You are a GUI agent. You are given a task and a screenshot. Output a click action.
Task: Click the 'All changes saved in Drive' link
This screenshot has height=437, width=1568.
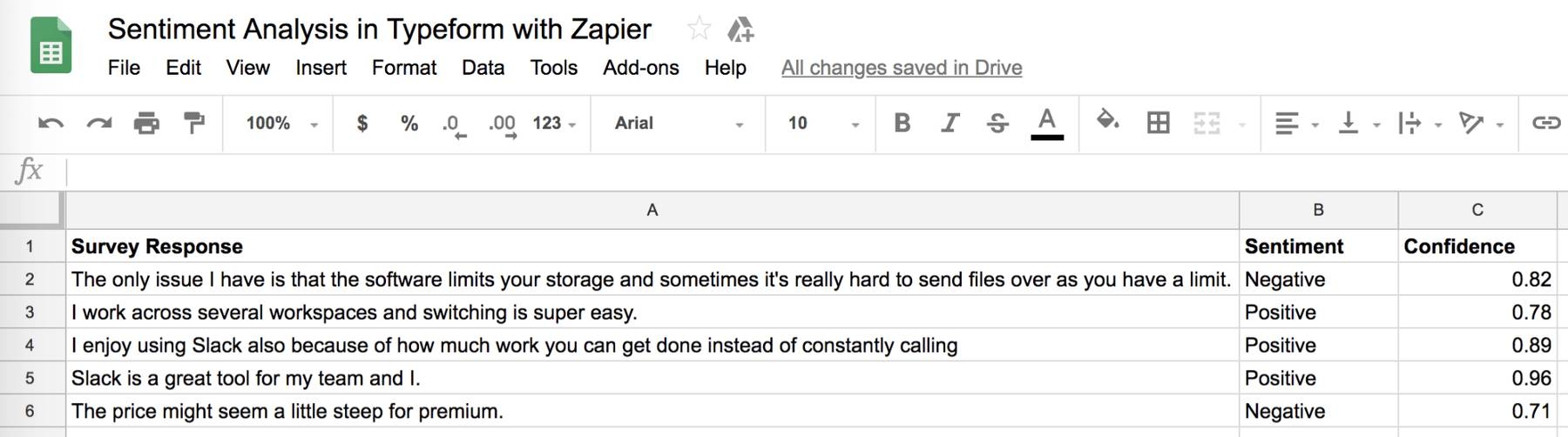click(902, 68)
